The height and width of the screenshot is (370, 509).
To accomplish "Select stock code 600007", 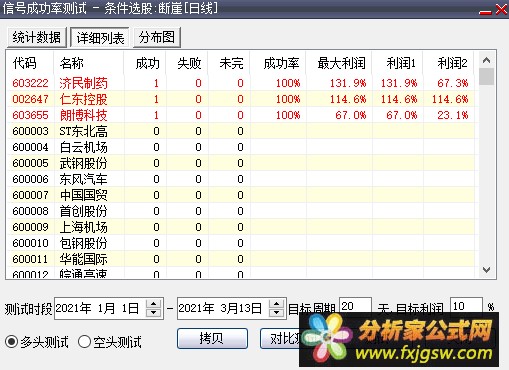I will 30,195.
